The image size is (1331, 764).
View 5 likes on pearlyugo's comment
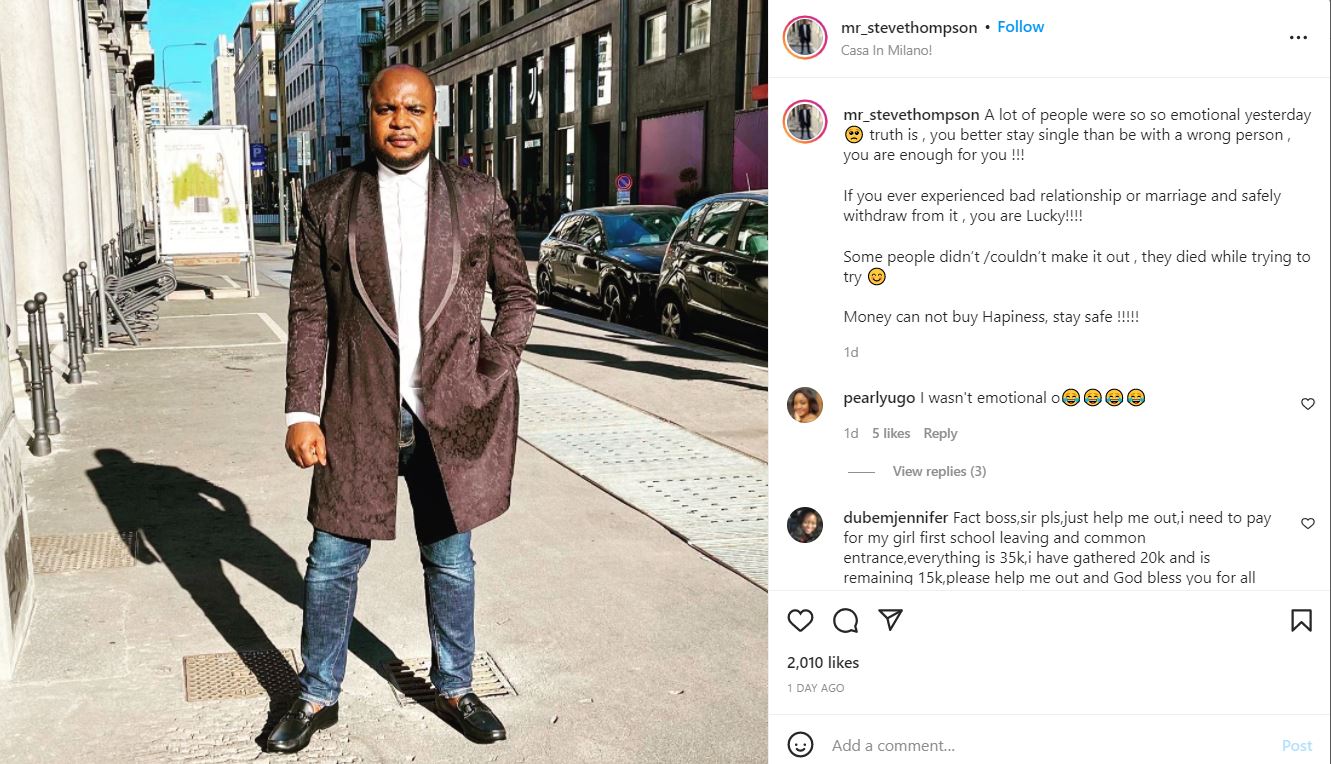(x=891, y=433)
